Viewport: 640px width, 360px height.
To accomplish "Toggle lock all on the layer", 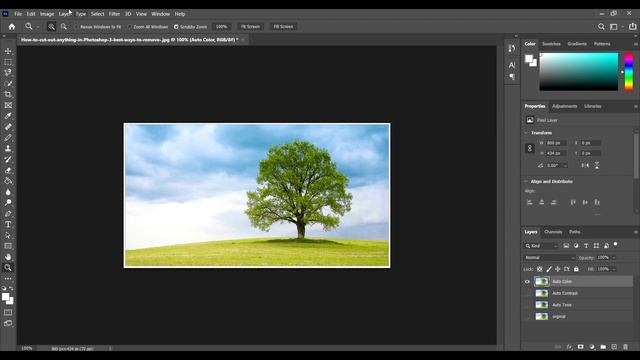I will [576, 269].
